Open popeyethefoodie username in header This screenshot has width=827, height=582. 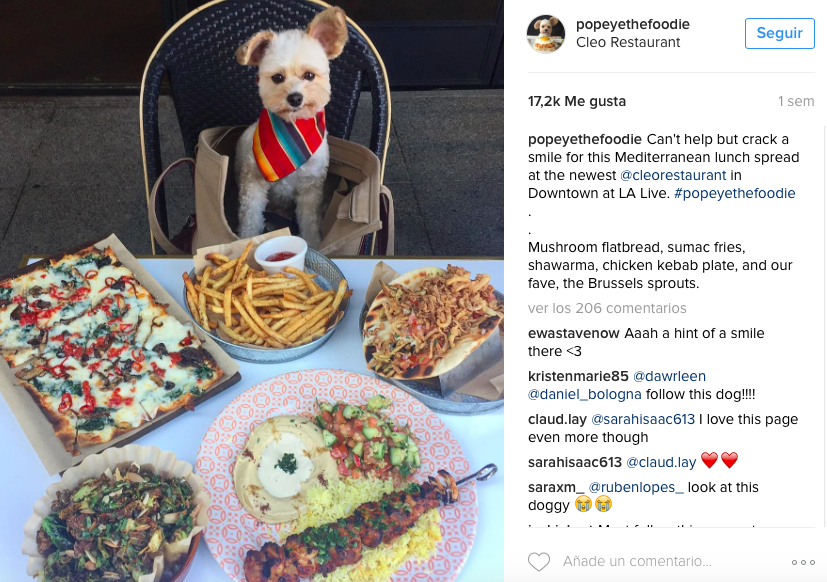pos(632,24)
